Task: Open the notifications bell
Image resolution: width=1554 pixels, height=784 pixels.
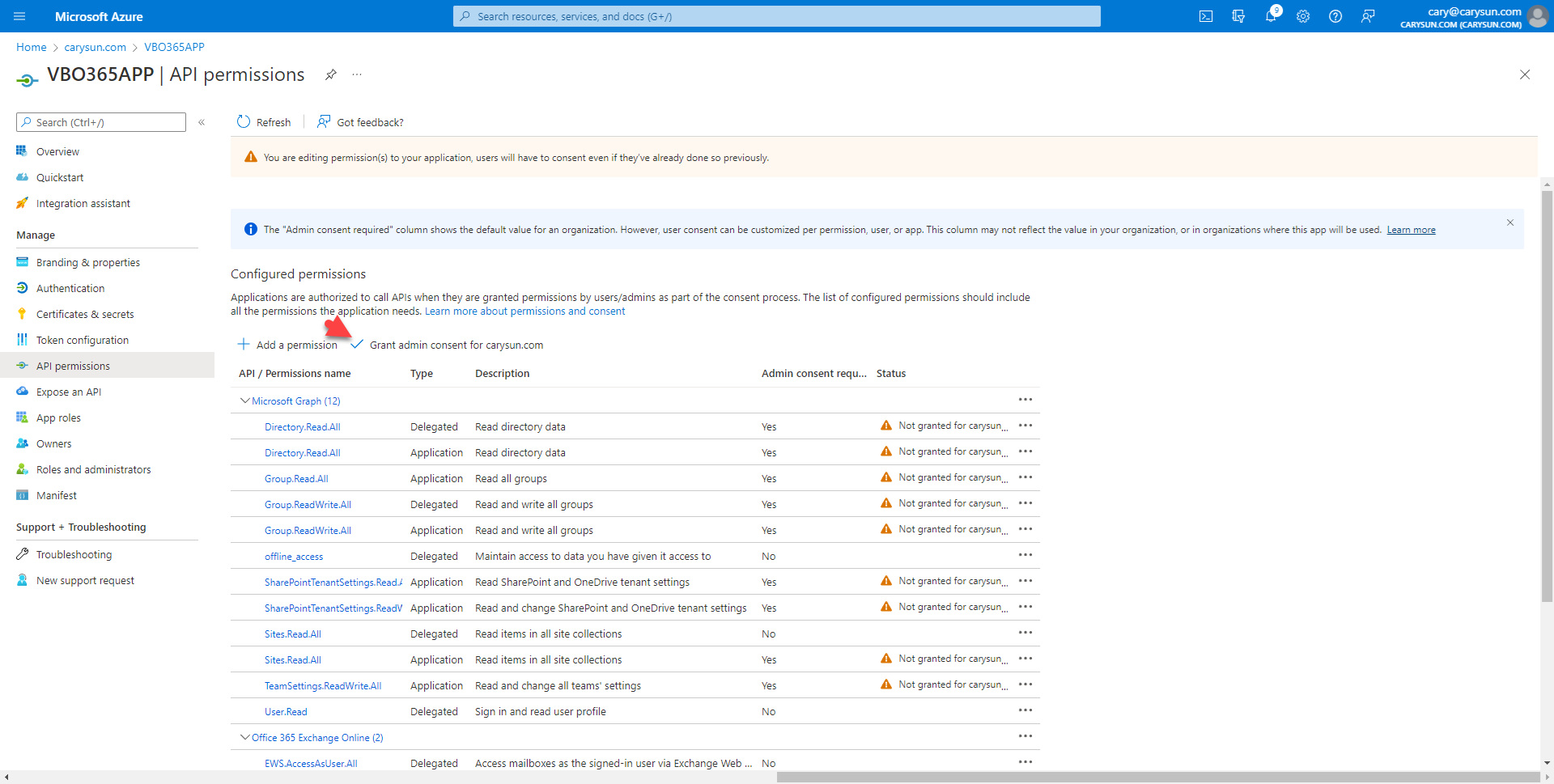Action: pyautogui.click(x=1270, y=16)
